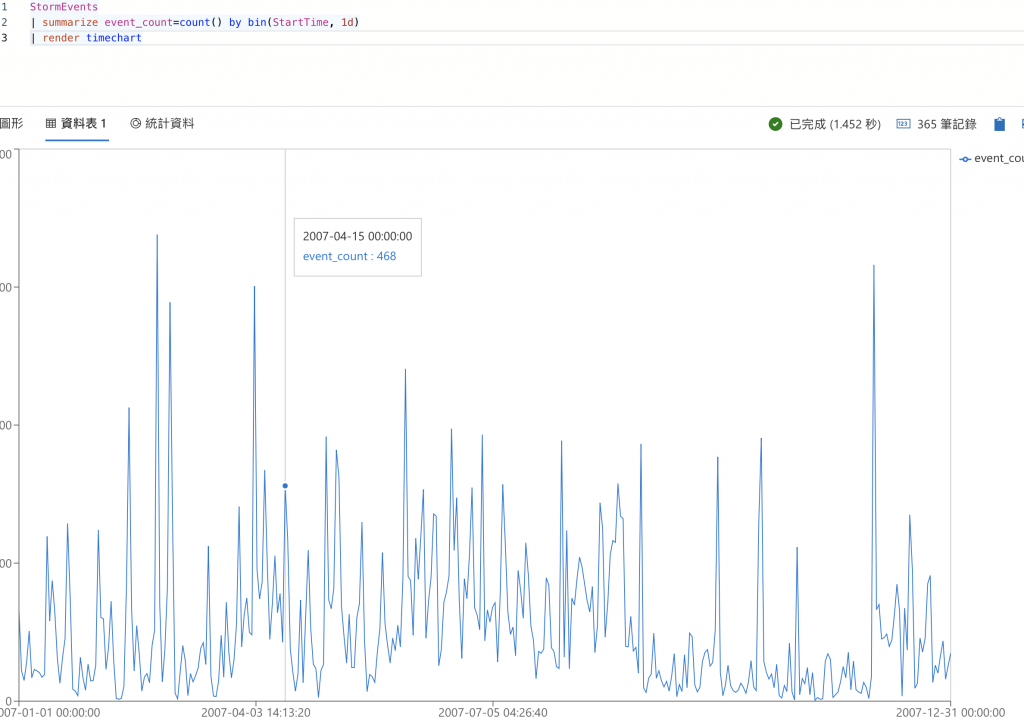Click the highlighted 2007-04-15 data point
1024x727 pixels.
(x=285, y=486)
